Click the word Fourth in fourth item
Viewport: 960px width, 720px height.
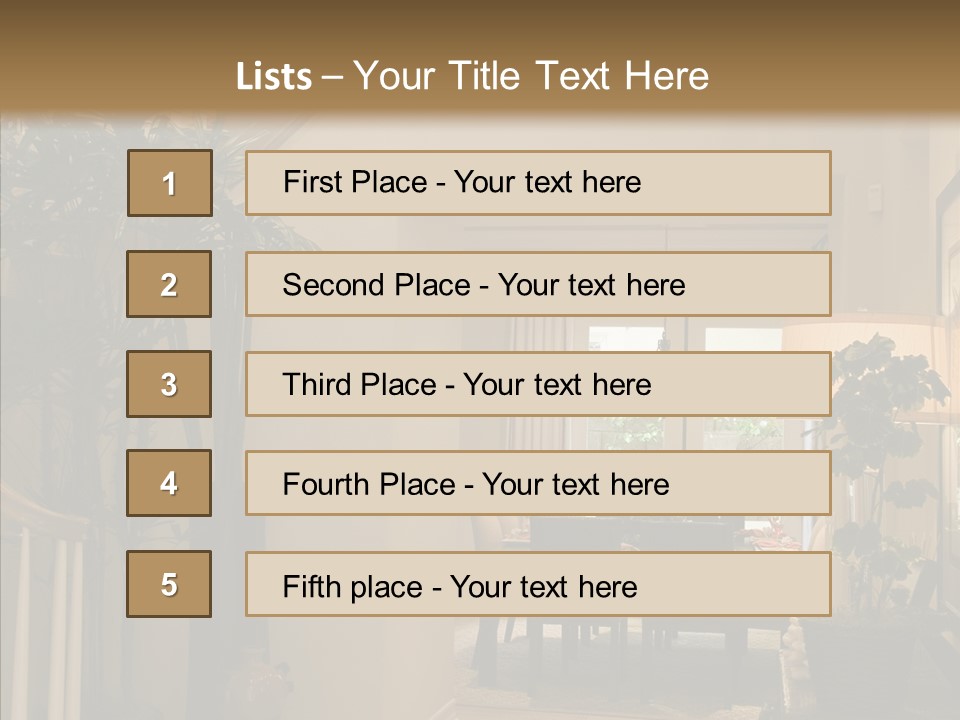click(327, 485)
